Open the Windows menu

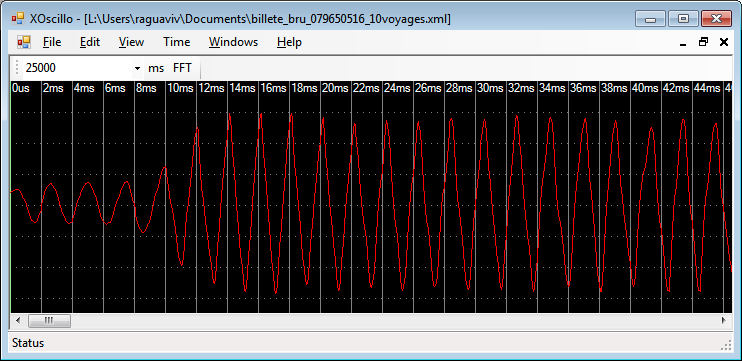(233, 42)
